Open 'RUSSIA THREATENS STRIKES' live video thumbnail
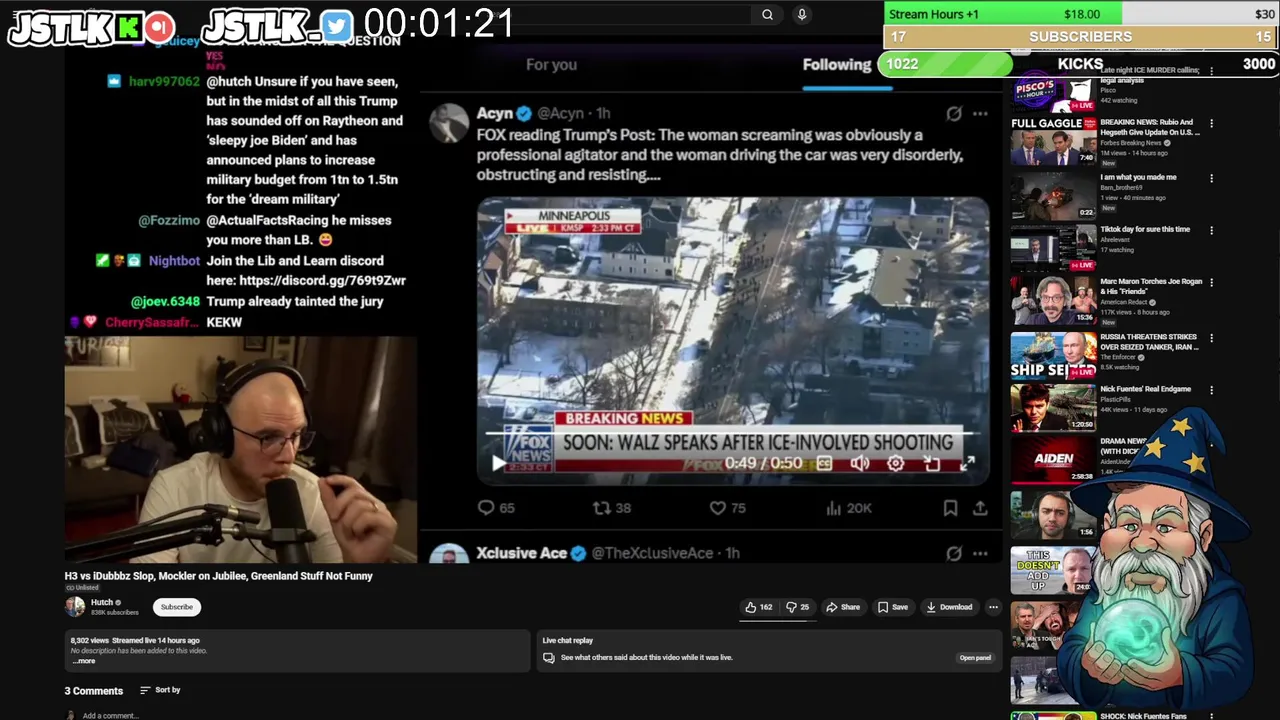 1053,354
